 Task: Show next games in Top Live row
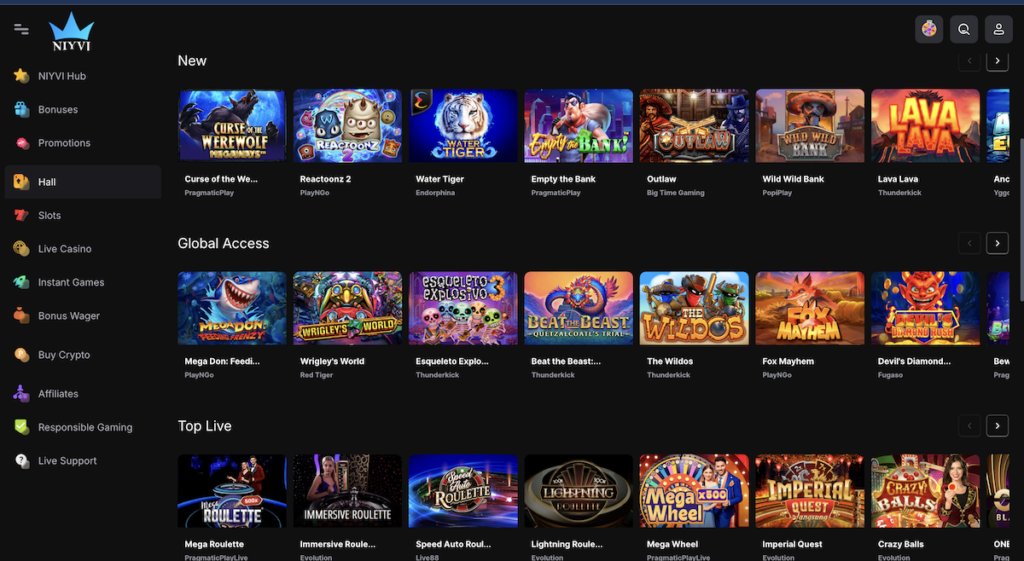[997, 426]
